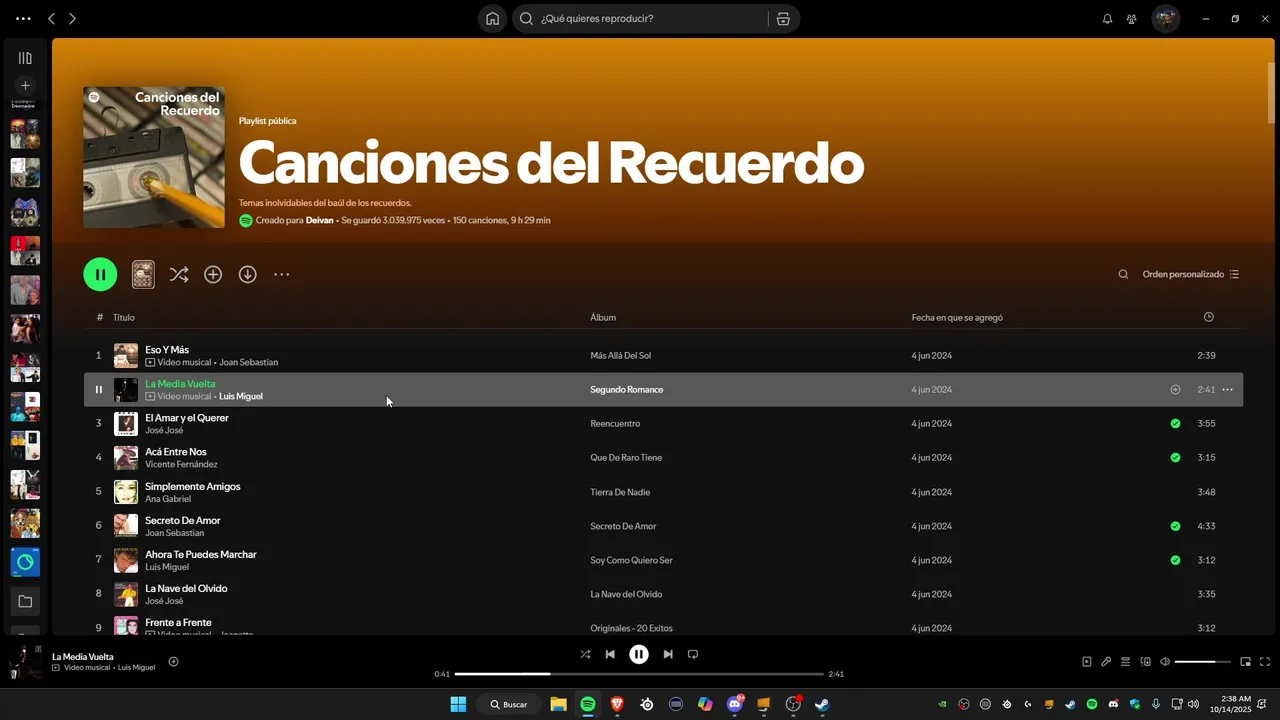Open Vicente Fernández artist link
Viewport: 1280px width, 720px height.
coord(181,464)
